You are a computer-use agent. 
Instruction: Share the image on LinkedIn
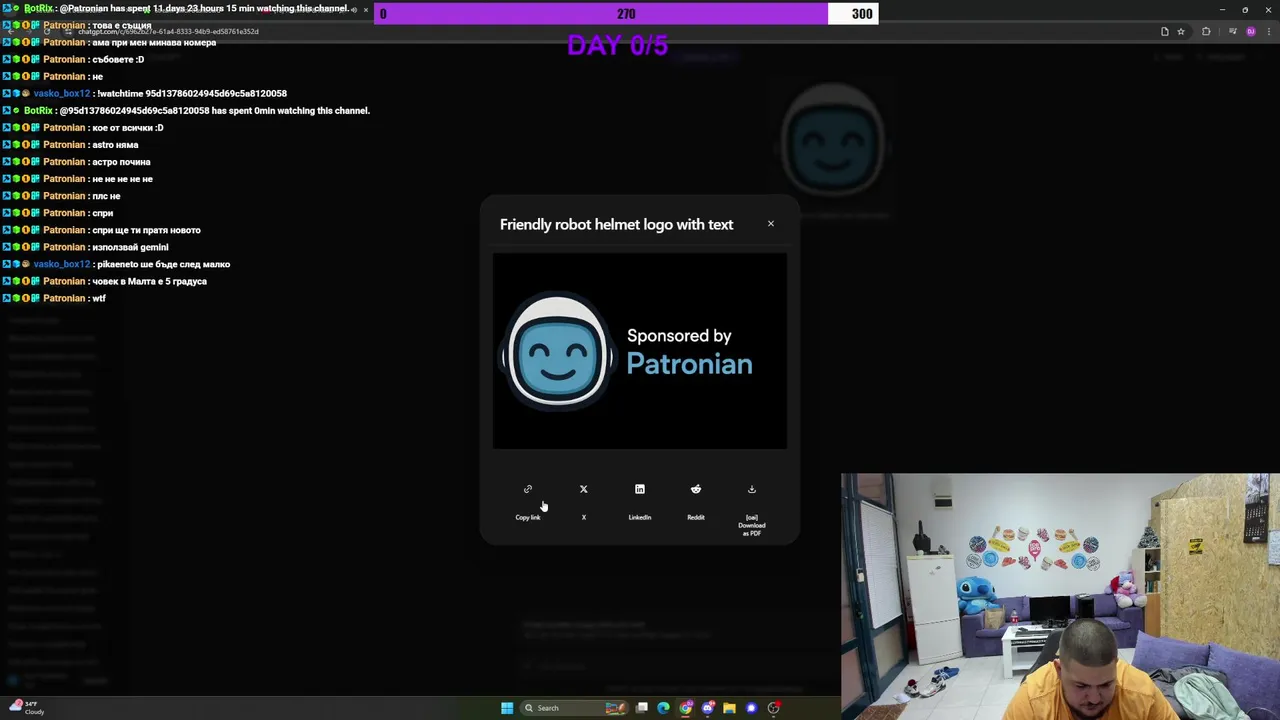(640, 501)
